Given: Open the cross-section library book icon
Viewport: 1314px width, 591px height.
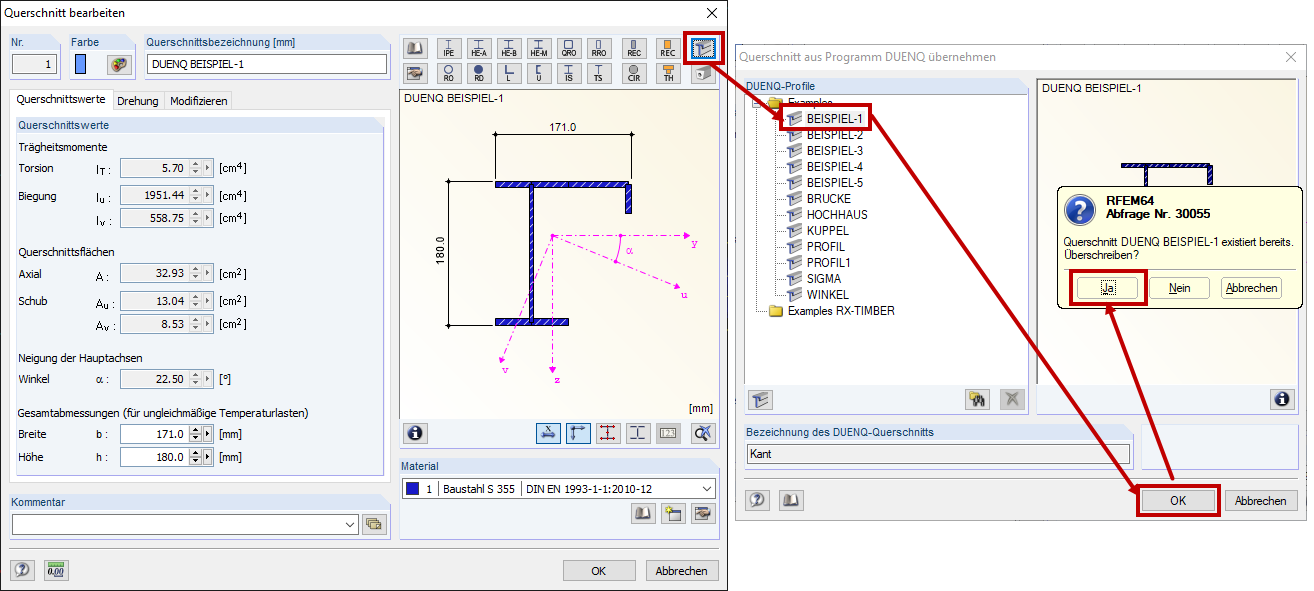Looking at the screenshot, I should tap(415, 48).
